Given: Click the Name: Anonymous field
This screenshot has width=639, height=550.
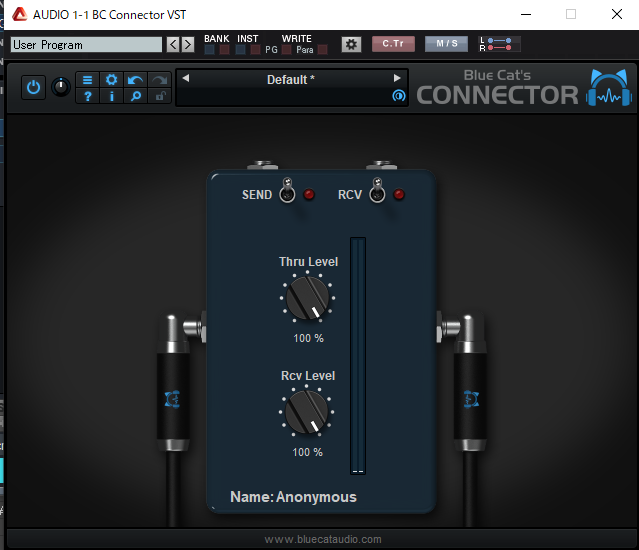Looking at the screenshot, I should coord(293,497).
